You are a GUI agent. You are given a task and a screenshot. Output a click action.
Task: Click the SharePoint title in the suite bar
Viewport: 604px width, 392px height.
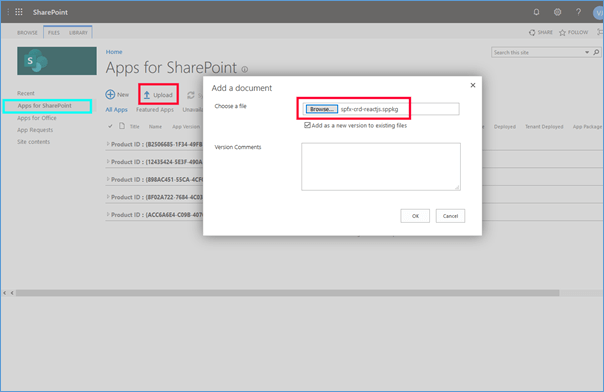click(50, 12)
